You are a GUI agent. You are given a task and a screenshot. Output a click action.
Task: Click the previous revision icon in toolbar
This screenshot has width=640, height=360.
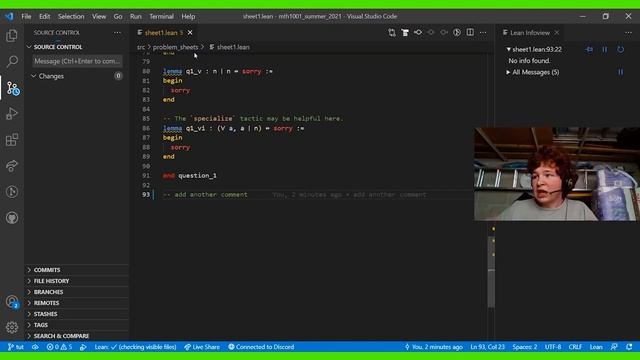click(431, 33)
